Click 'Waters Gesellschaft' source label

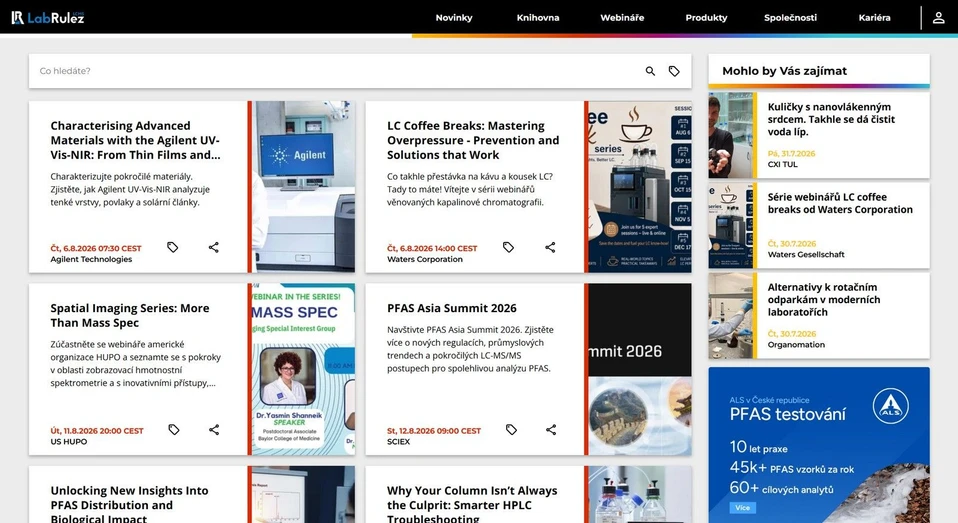coord(806,255)
